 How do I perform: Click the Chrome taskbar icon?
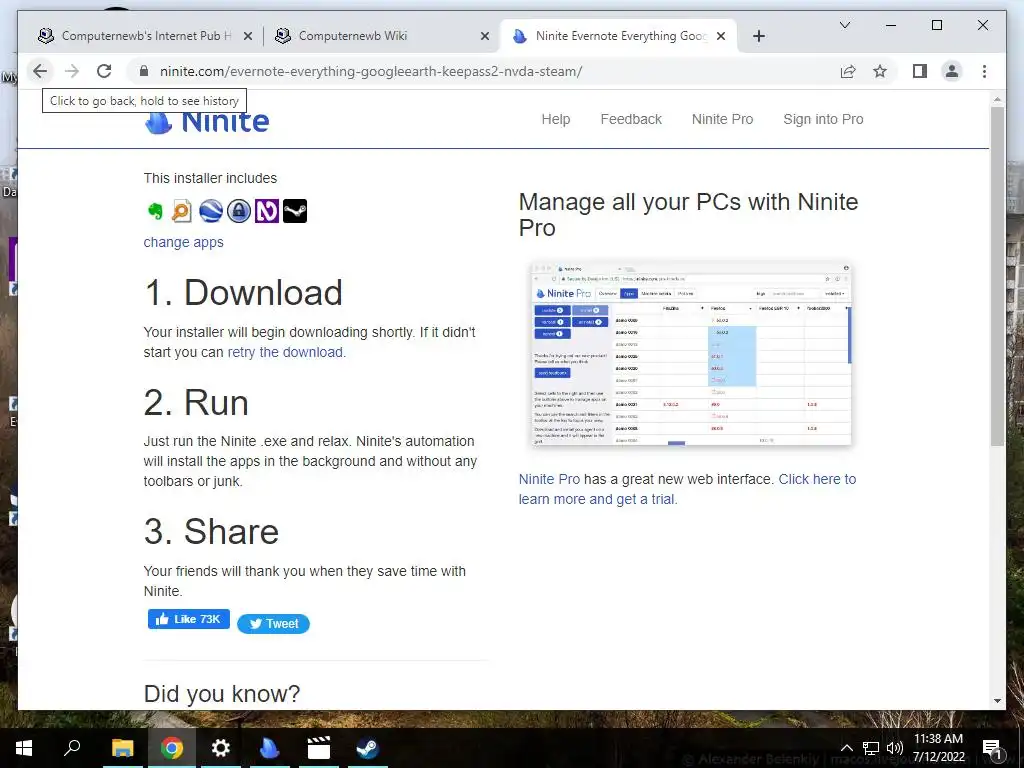(172, 748)
